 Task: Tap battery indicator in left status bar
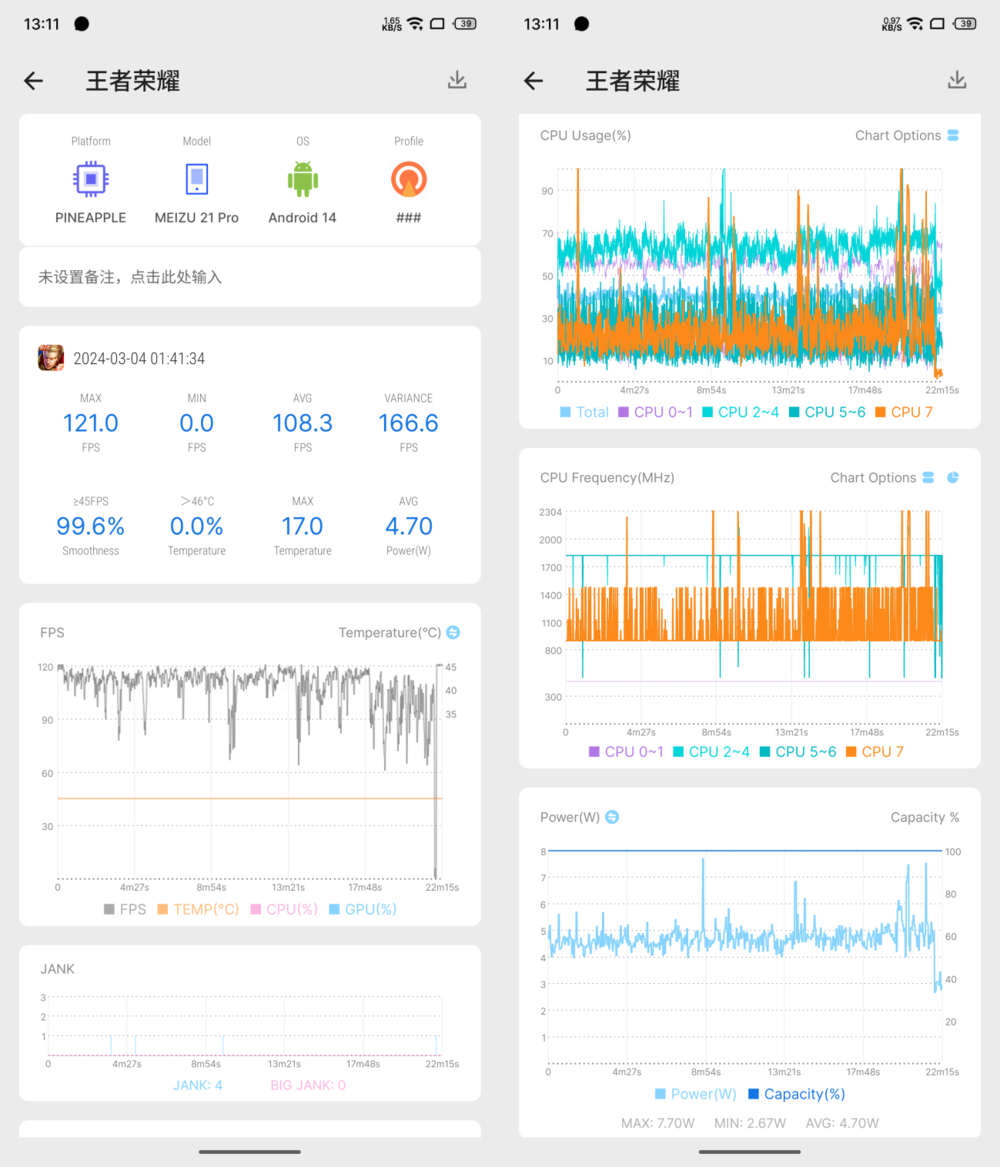coord(465,24)
